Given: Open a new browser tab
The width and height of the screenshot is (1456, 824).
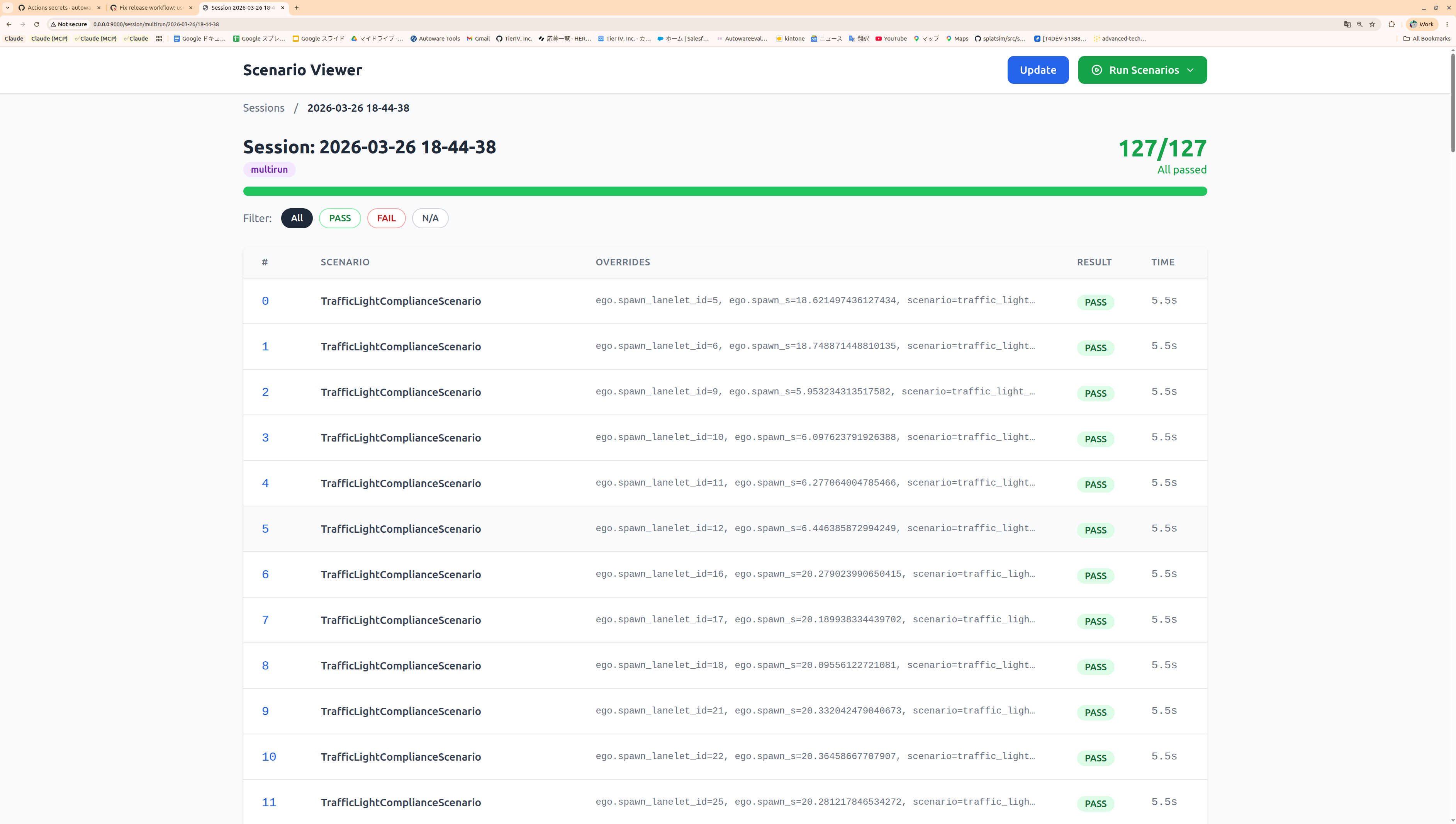Looking at the screenshot, I should [x=296, y=8].
